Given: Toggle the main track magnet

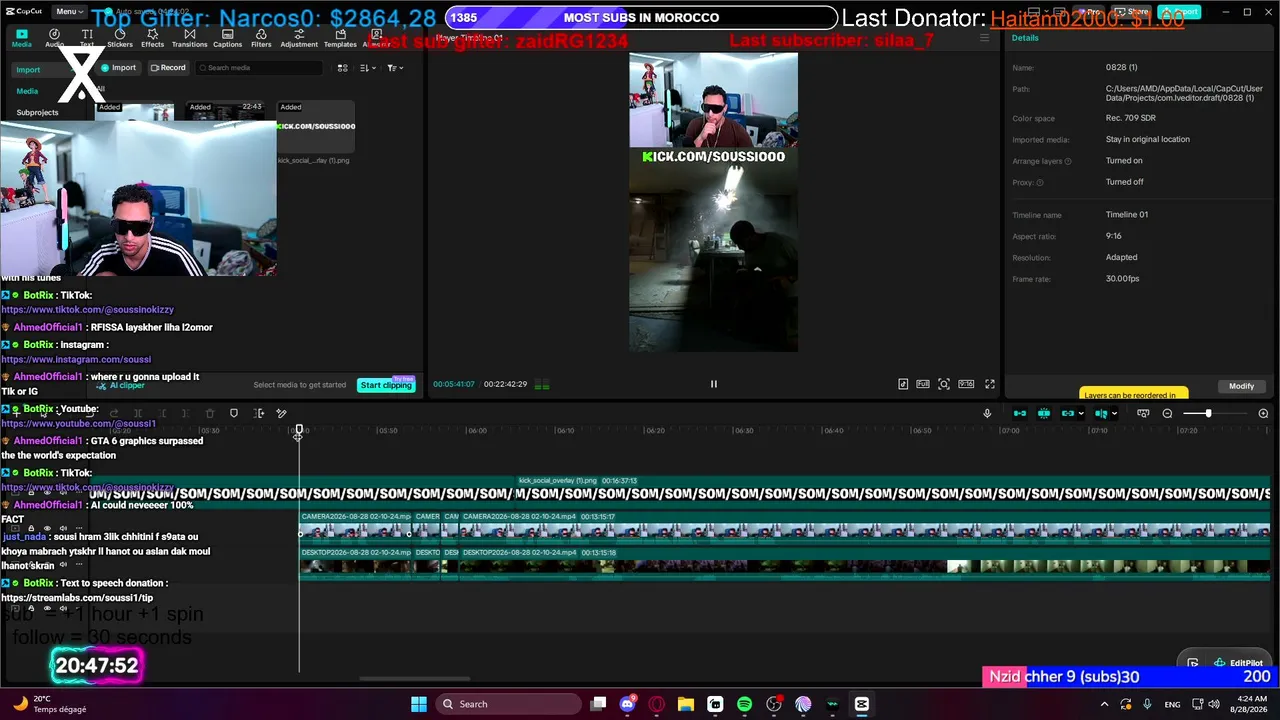Looking at the screenshot, I should coord(1020,413).
